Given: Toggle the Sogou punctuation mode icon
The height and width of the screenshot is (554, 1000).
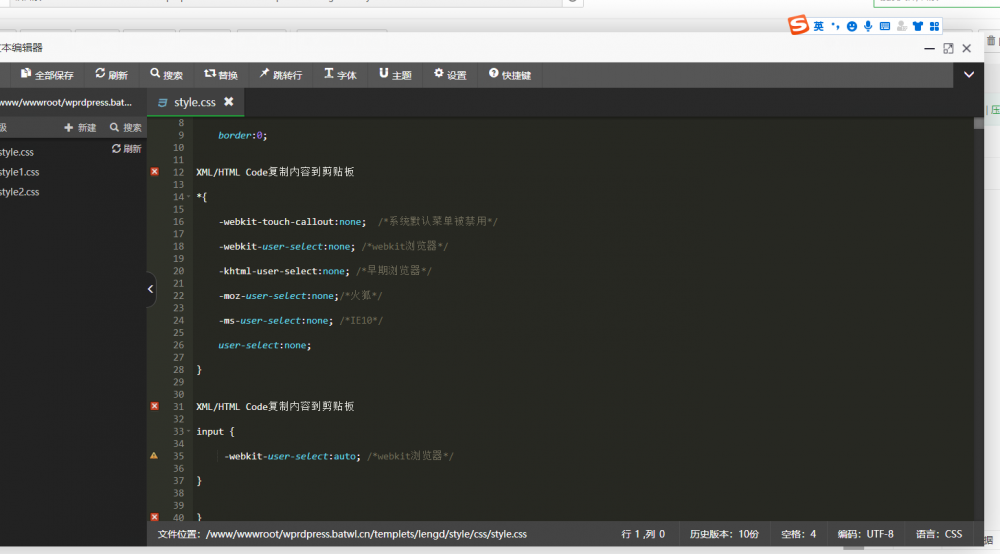Looking at the screenshot, I should (x=835, y=26).
